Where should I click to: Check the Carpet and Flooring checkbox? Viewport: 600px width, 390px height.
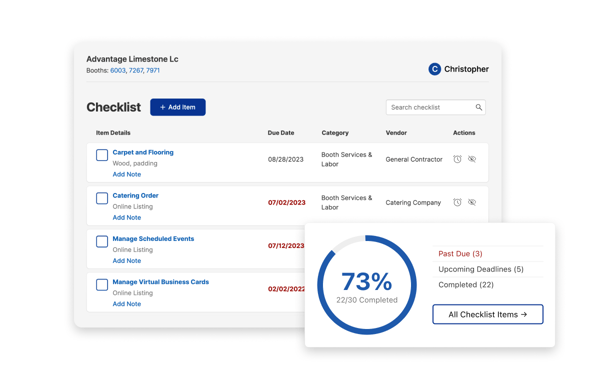(x=102, y=155)
